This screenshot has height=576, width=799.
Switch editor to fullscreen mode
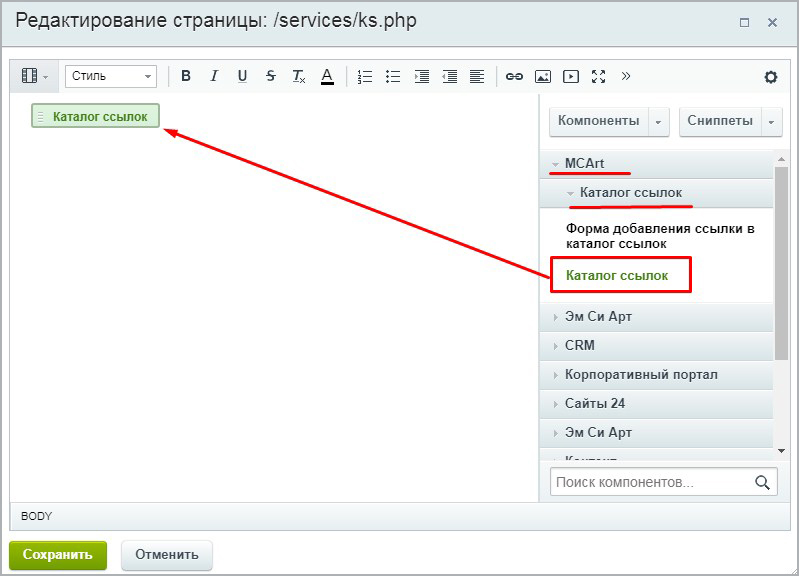pyautogui.click(x=599, y=76)
